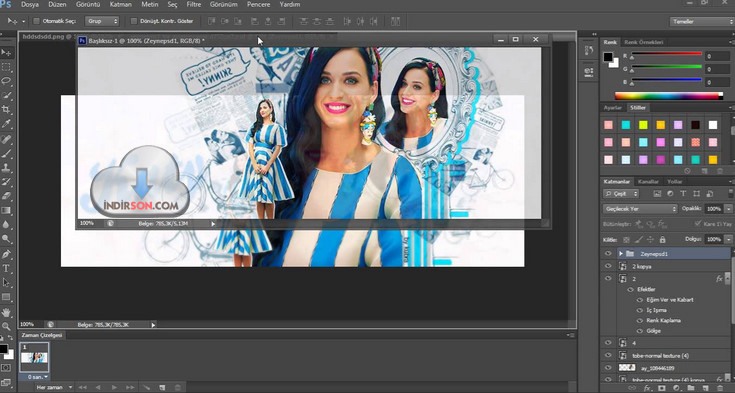This screenshot has width=735, height=393.
Task: Select the Crop tool
Action: coord(6,110)
